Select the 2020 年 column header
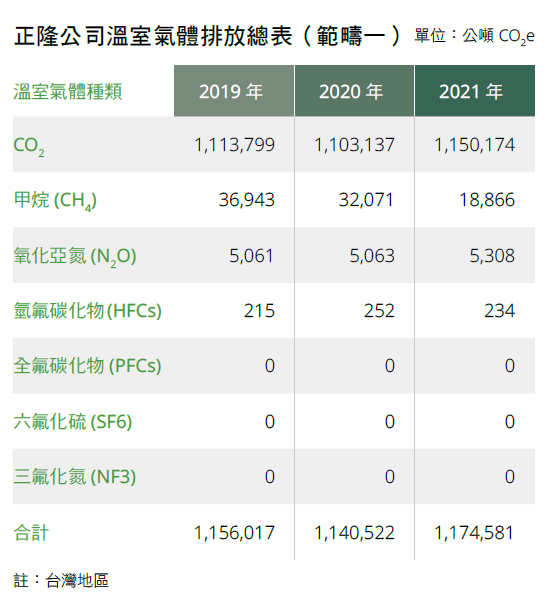 [354, 91]
